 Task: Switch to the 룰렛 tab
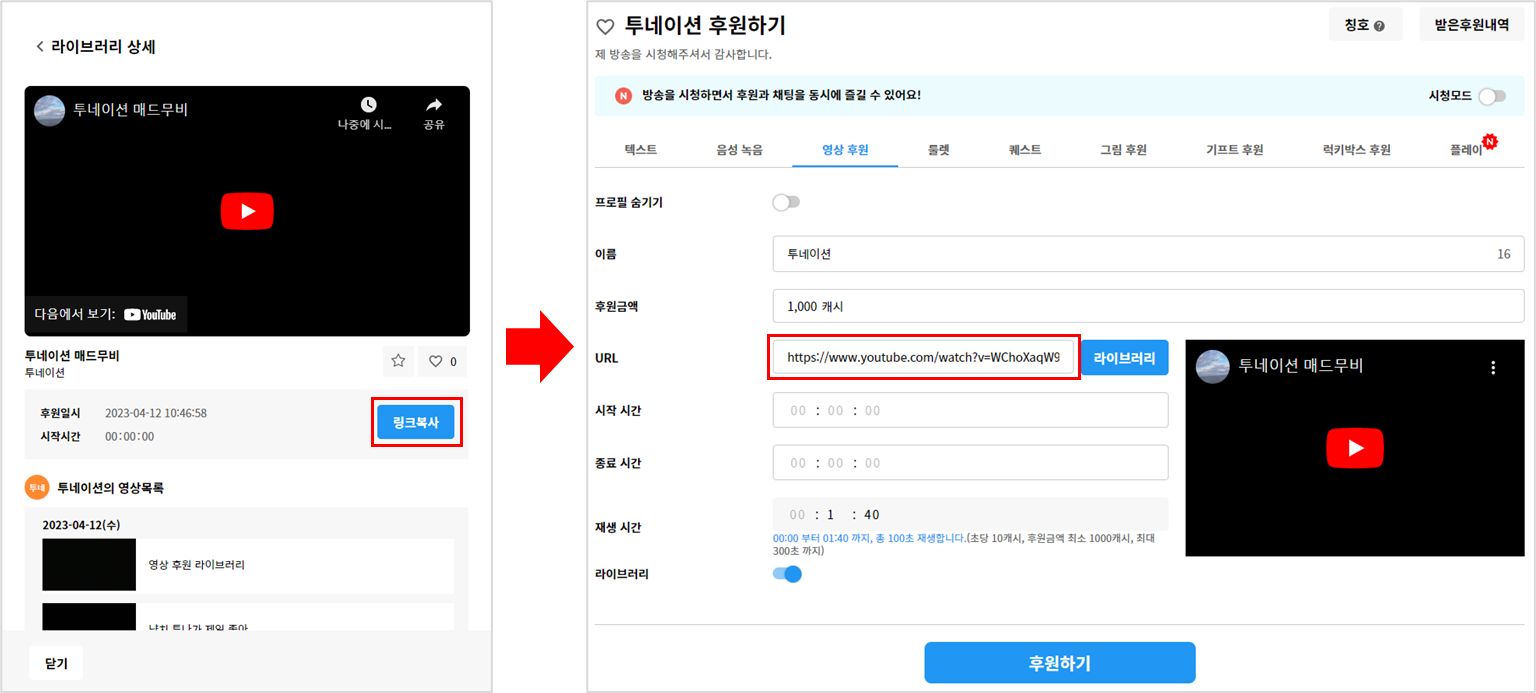coord(938,150)
